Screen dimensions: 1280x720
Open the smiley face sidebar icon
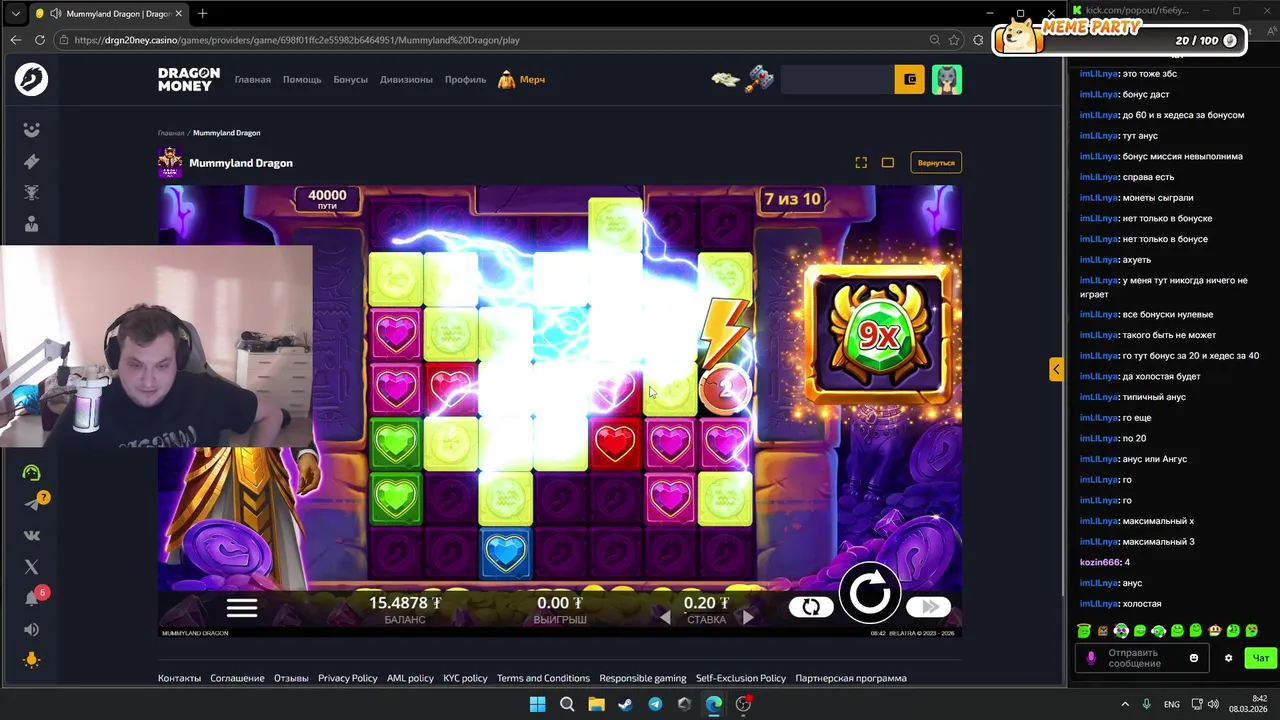(x=31, y=130)
